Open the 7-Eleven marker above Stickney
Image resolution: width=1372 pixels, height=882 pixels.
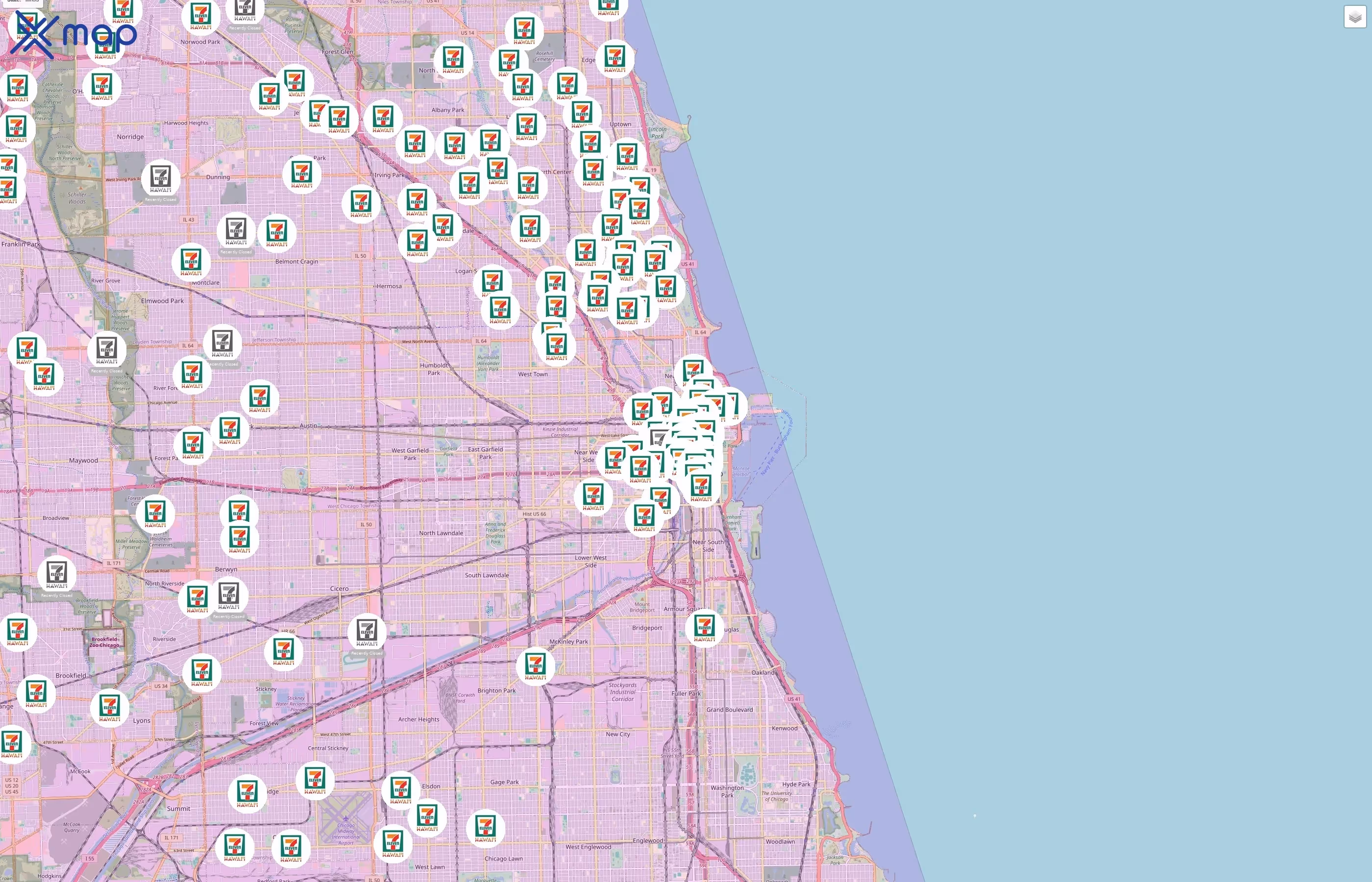coord(284,651)
